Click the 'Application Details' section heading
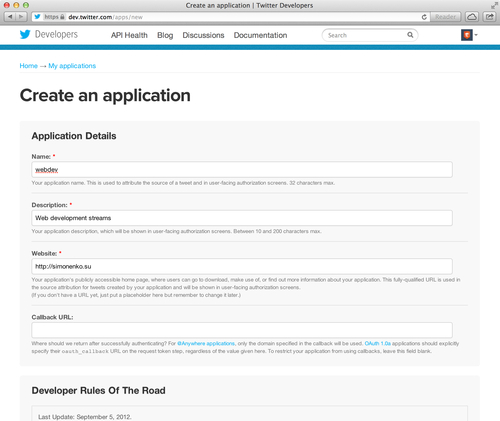Screen dimensions: 500x421 tap(74, 136)
